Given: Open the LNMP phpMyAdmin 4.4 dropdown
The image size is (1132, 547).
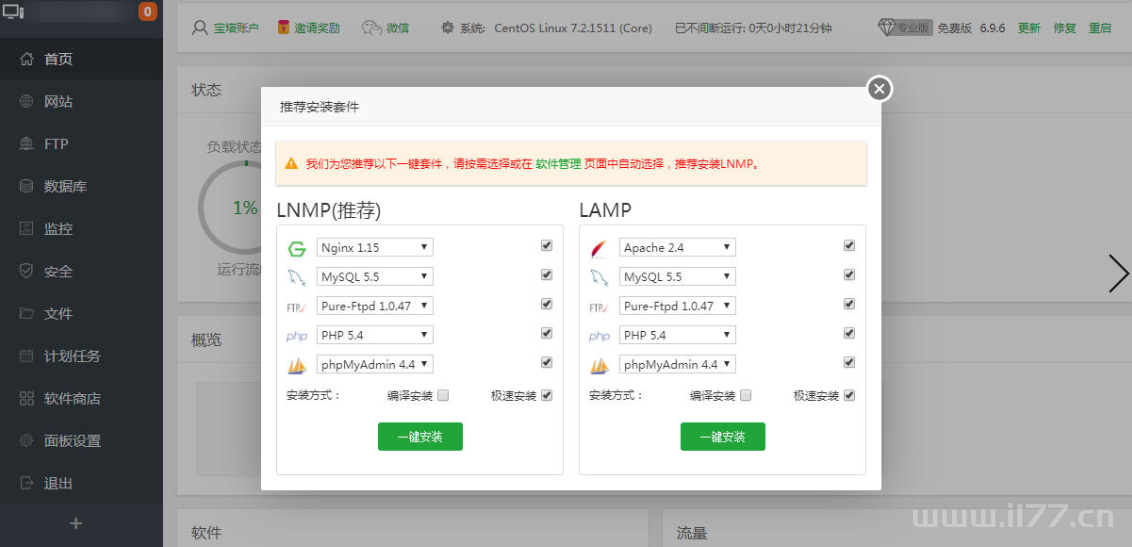Looking at the screenshot, I should pyautogui.click(x=375, y=364).
